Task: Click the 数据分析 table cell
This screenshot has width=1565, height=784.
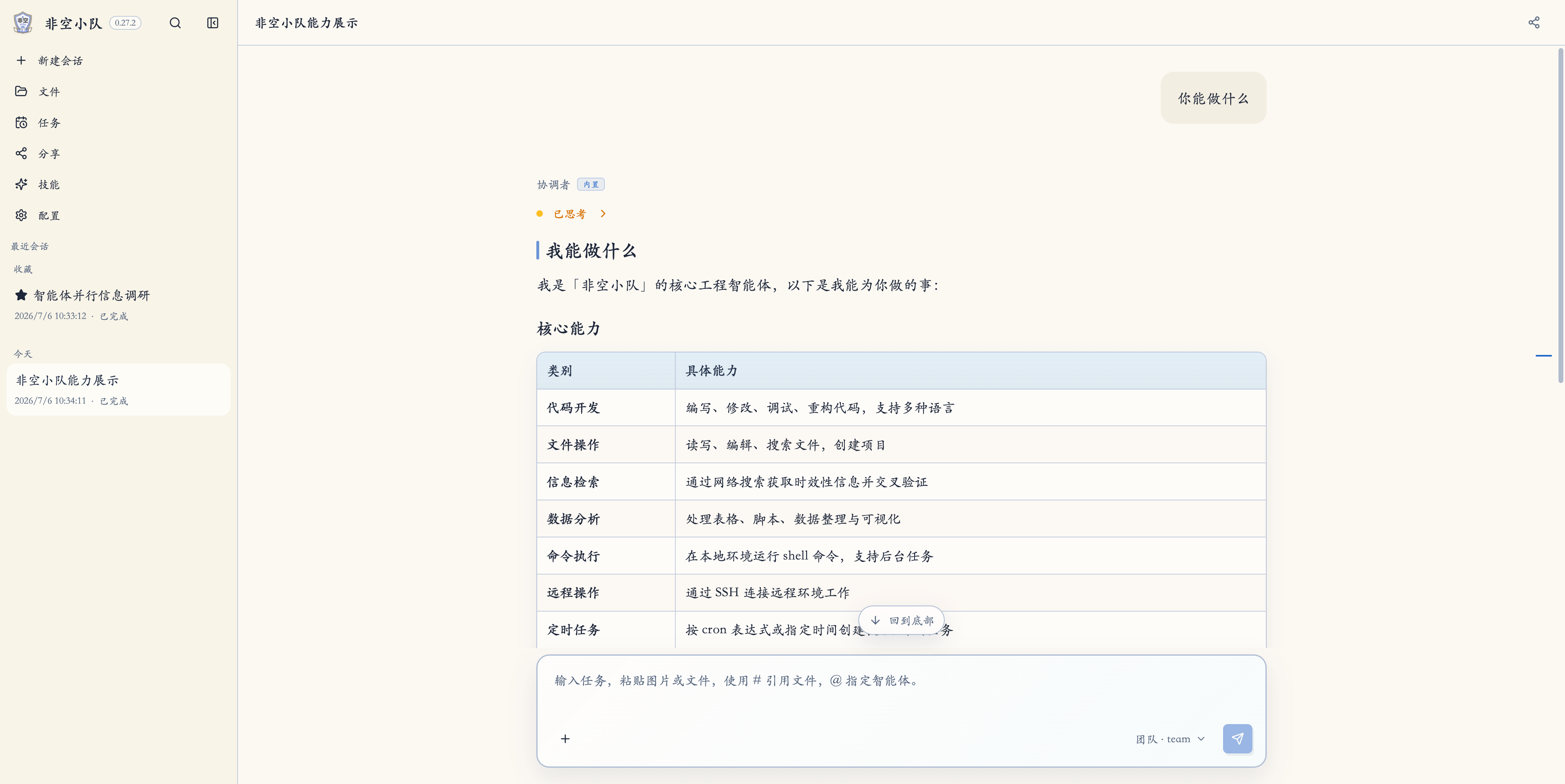Action: tap(606, 519)
